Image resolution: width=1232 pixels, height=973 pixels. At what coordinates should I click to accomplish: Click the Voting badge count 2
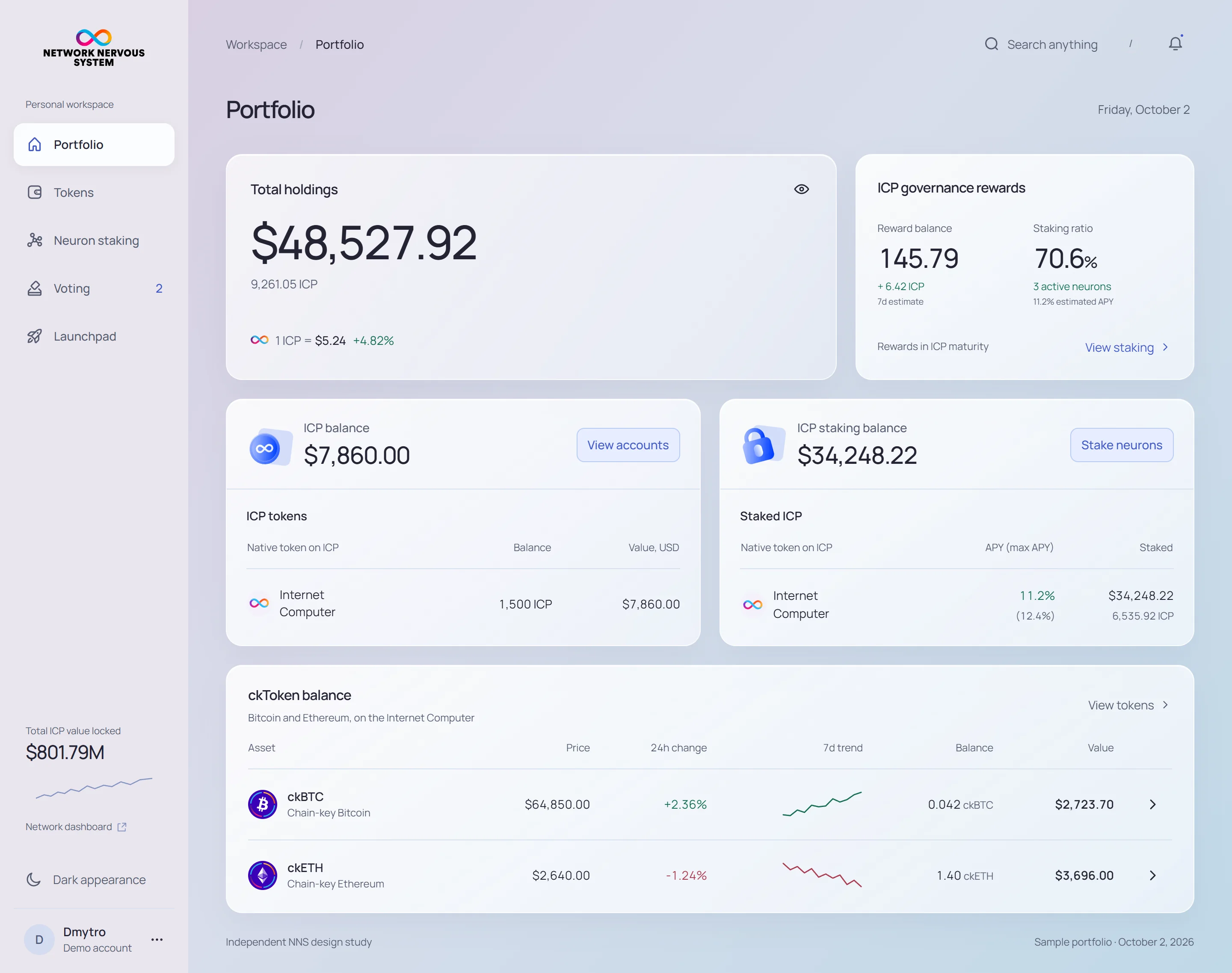(159, 289)
